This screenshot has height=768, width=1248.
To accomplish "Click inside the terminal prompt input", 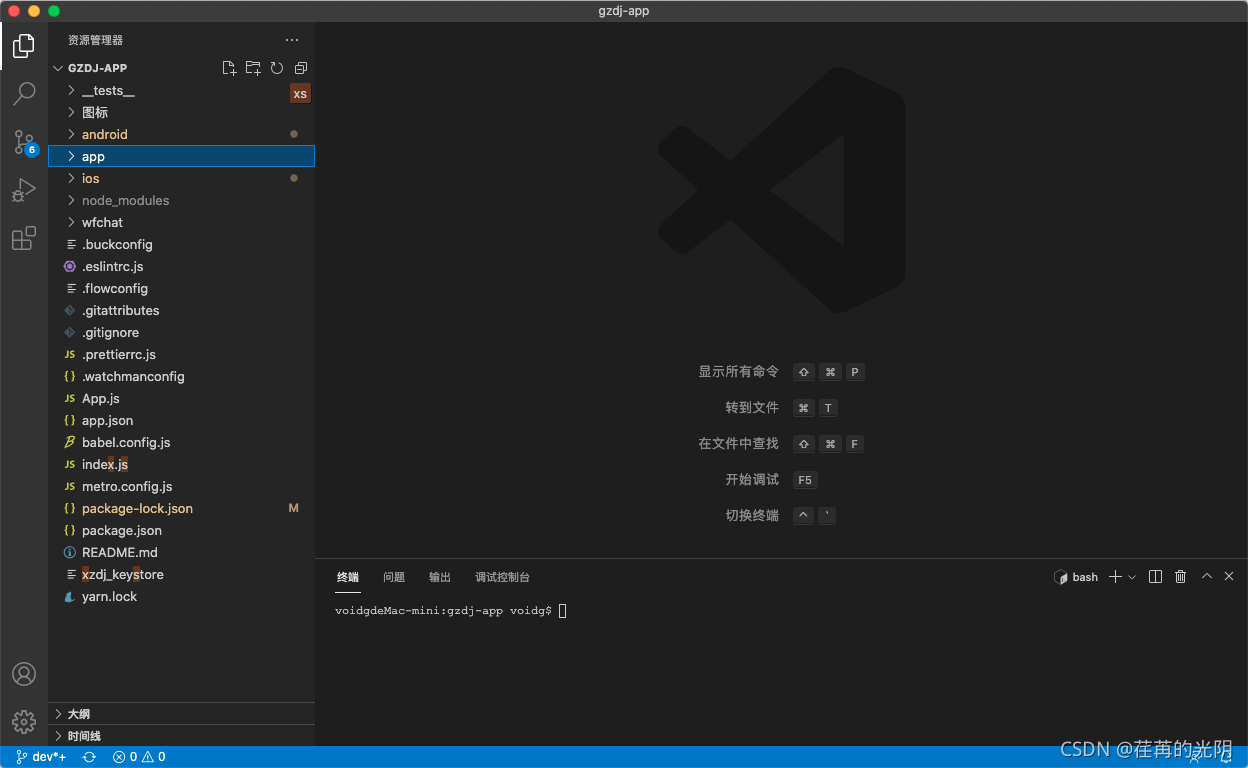I will (562, 610).
